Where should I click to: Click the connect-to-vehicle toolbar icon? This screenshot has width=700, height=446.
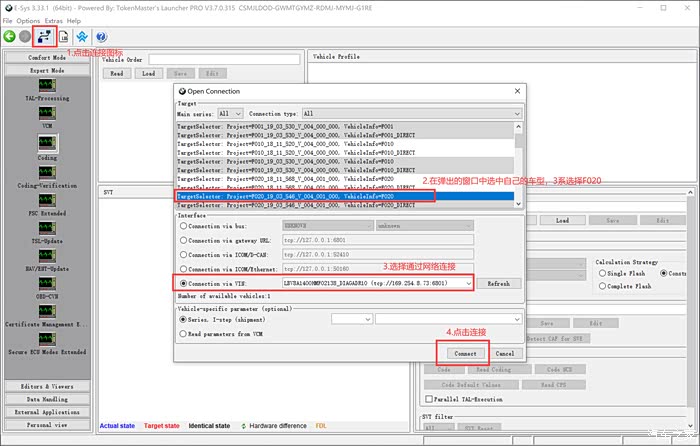tap(44, 37)
